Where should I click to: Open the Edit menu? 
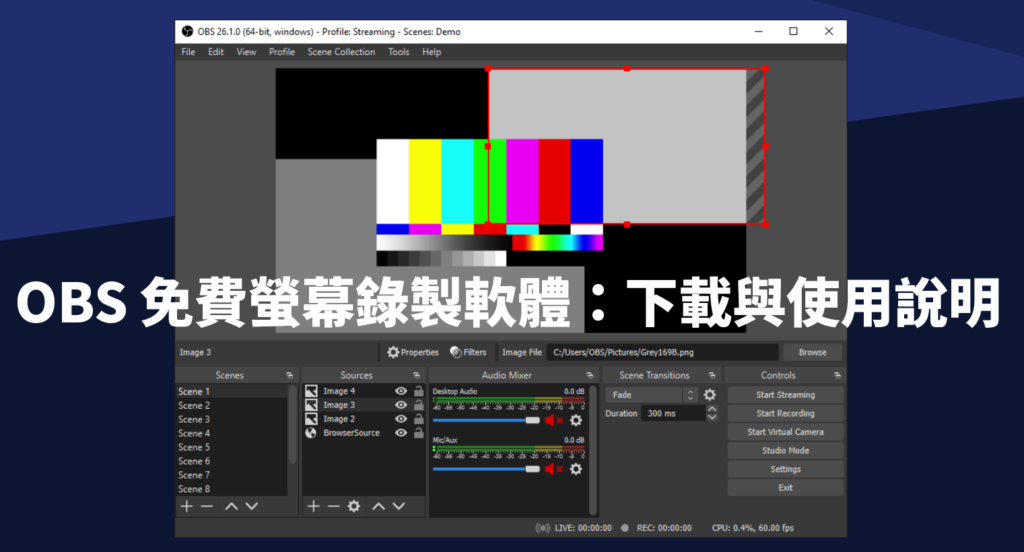point(216,52)
